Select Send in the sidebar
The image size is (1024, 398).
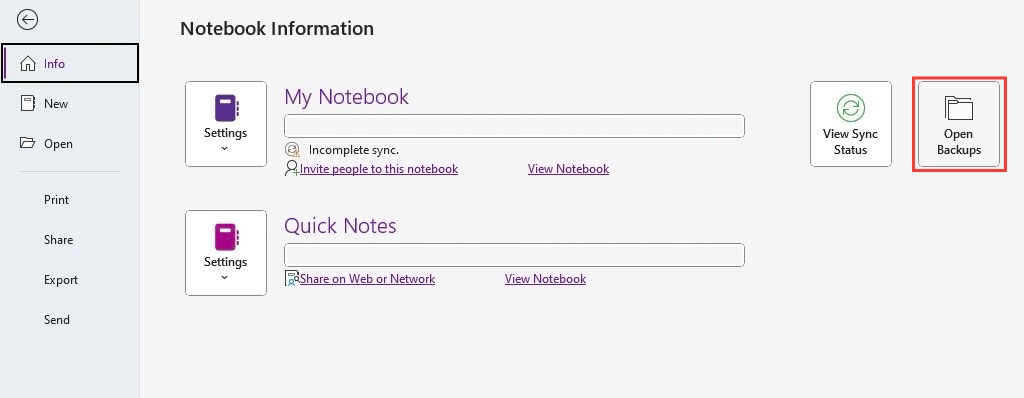[x=57, y=320]
